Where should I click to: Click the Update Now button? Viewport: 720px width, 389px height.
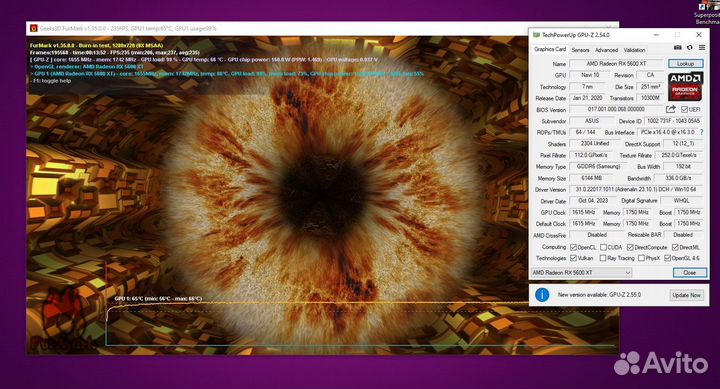686,295
